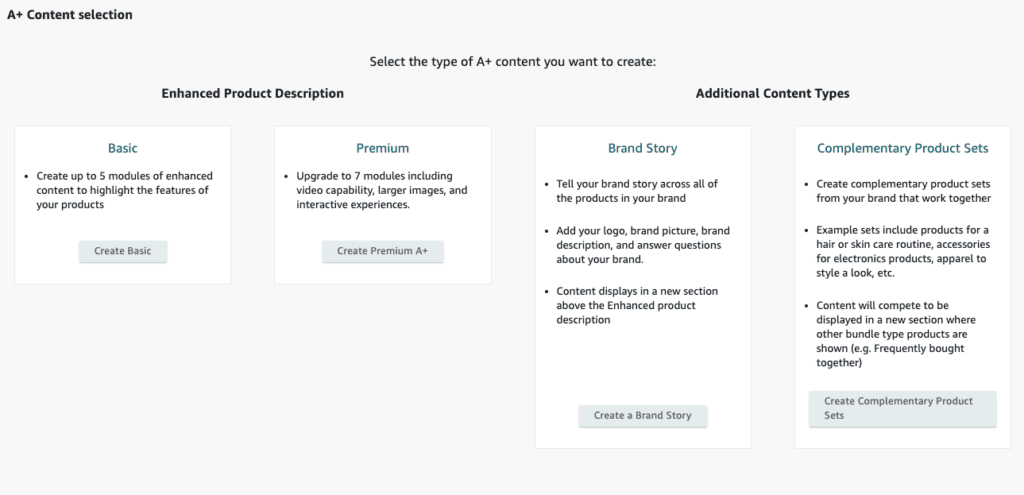The height and width of the screenshot is (495, 1024).
Task: Click the Additional Content Types section heading
Action: point(772,93)
